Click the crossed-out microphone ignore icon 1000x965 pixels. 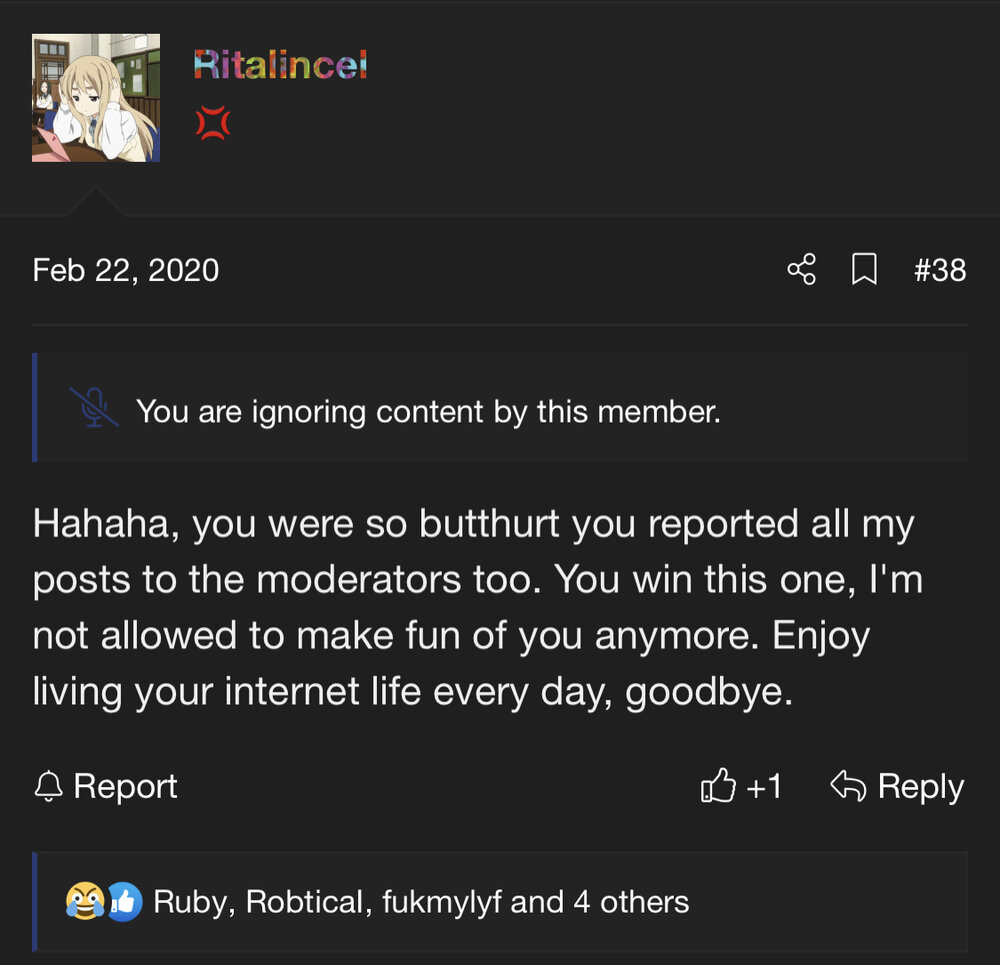[94, 408]
